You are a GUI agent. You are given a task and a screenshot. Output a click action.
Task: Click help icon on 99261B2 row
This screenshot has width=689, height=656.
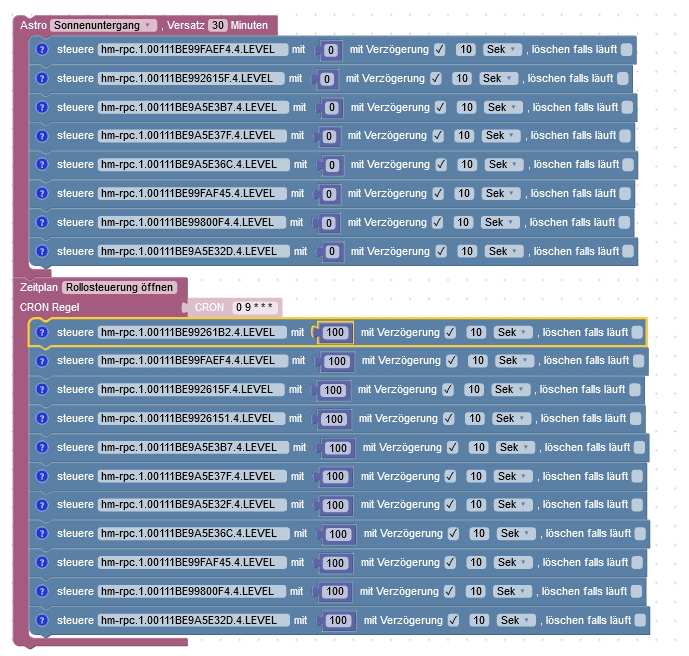pyautogui.click(x=42, y=332)
